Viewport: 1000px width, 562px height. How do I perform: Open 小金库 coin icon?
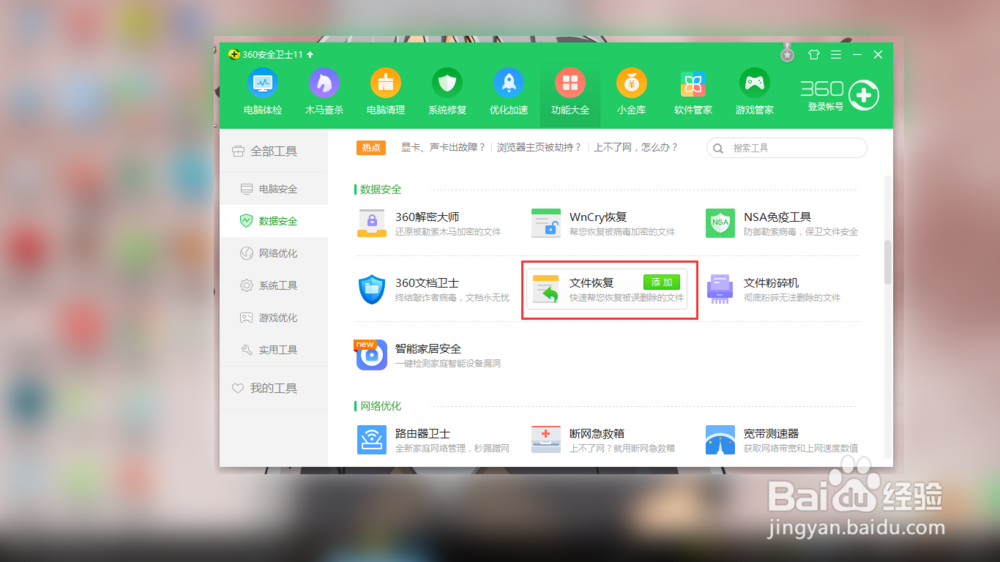[631, 84]
